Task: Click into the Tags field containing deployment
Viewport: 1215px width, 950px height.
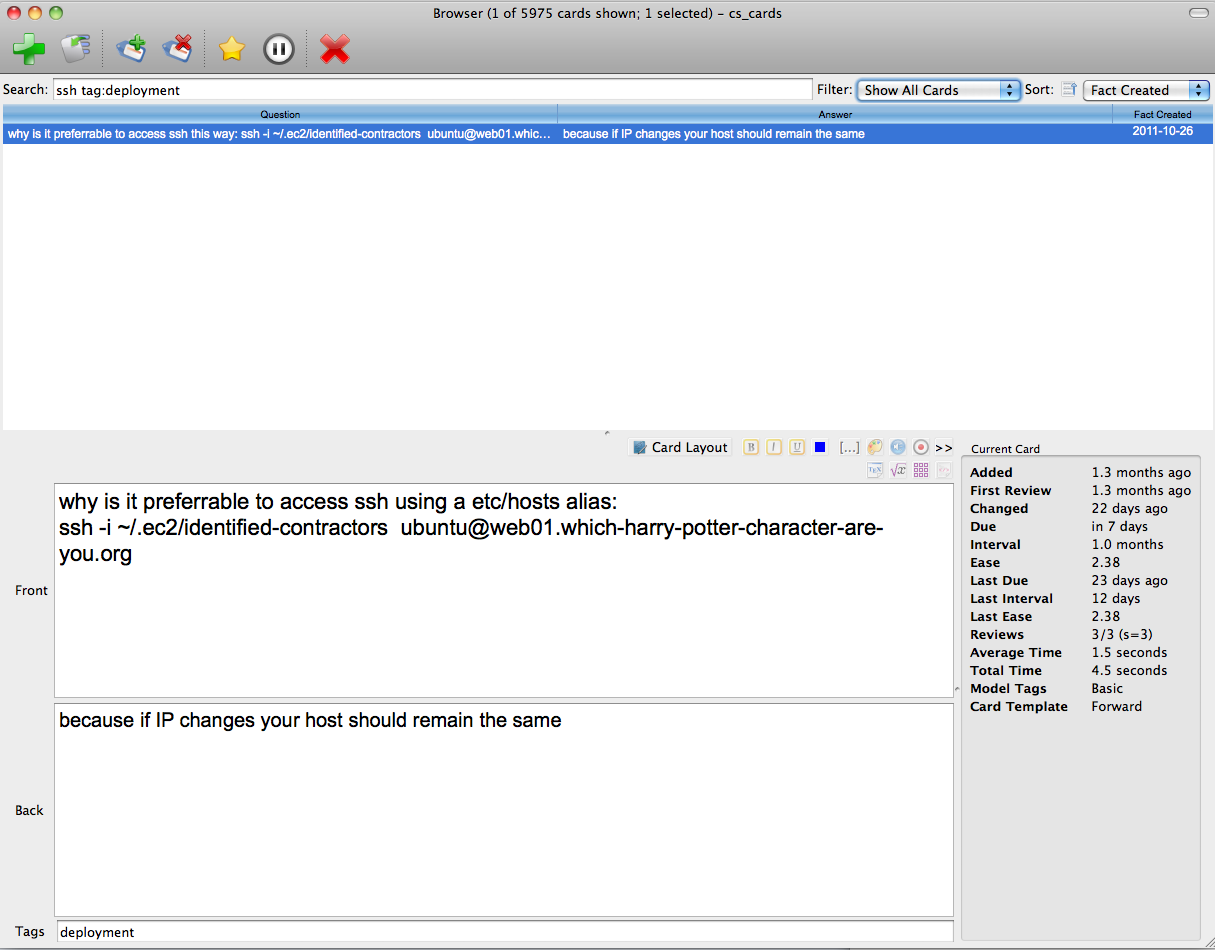Action: point(504,932)
